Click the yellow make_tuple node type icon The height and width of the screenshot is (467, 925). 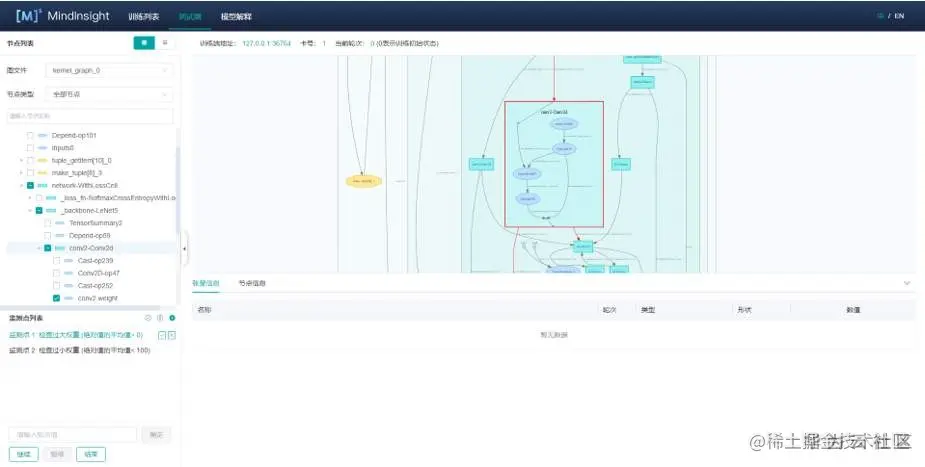click(42, 173)
